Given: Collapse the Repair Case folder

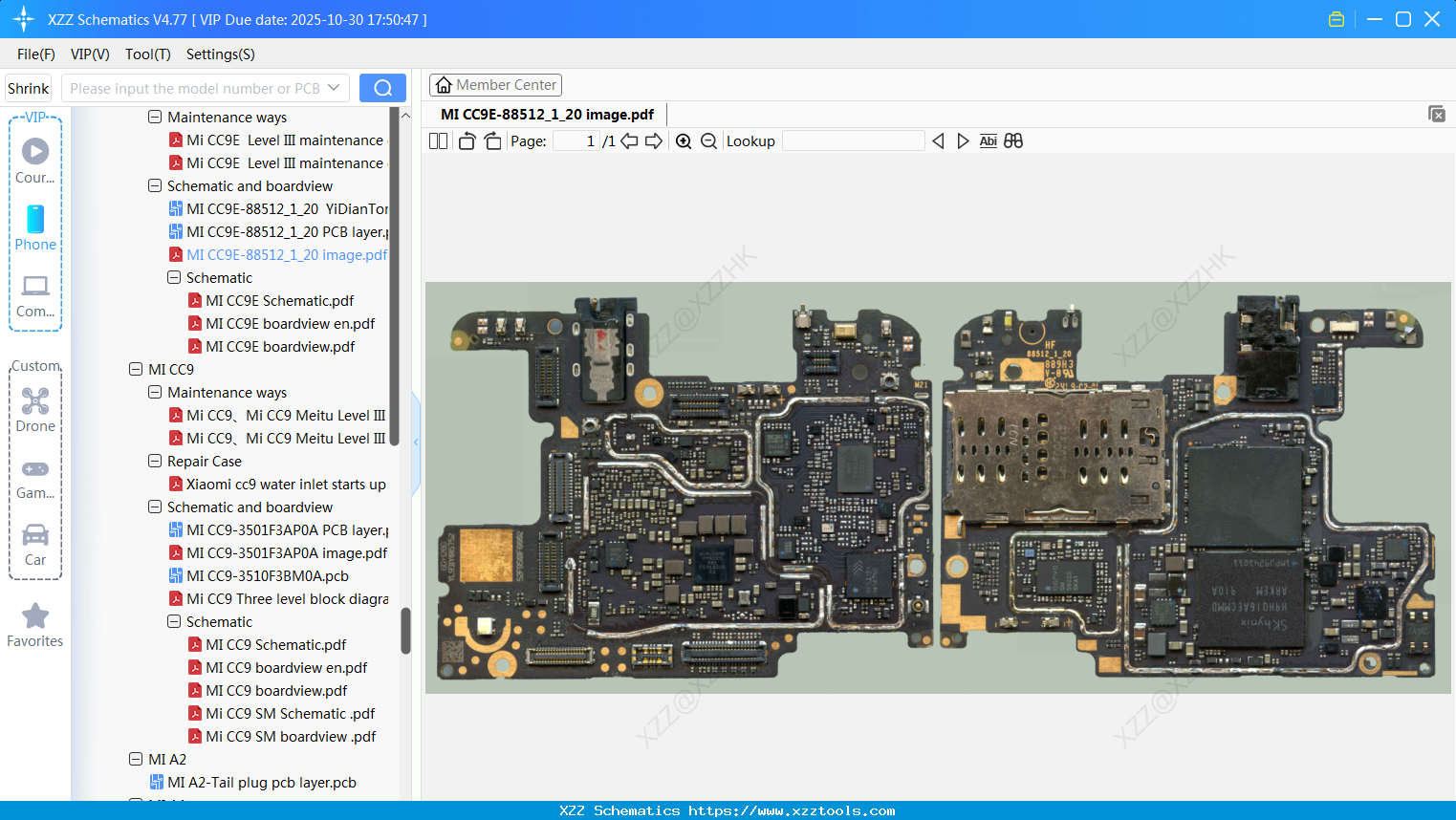Looking at the screenshot, I should point(155,462).
